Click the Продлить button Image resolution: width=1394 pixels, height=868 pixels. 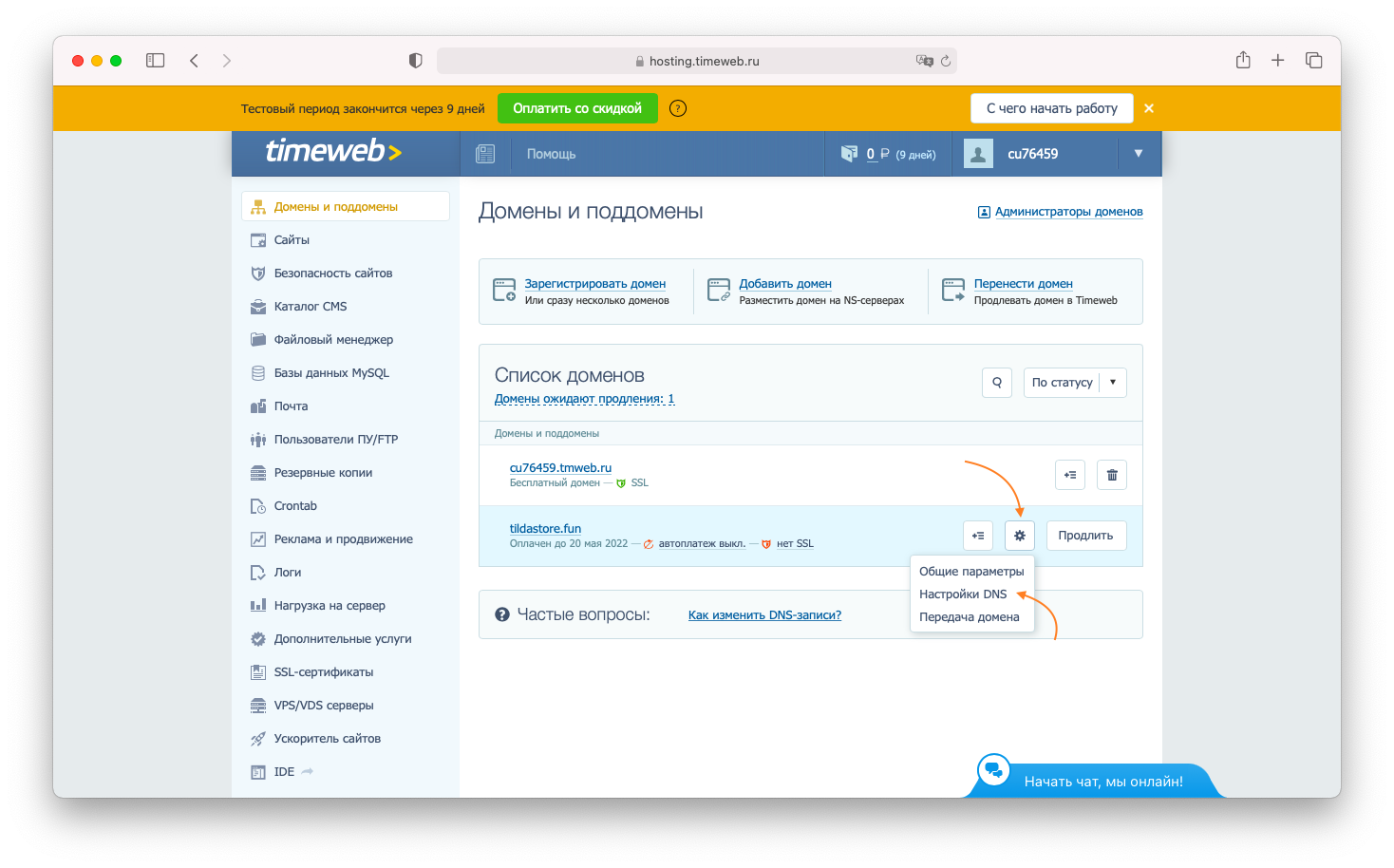[1086, 536]
